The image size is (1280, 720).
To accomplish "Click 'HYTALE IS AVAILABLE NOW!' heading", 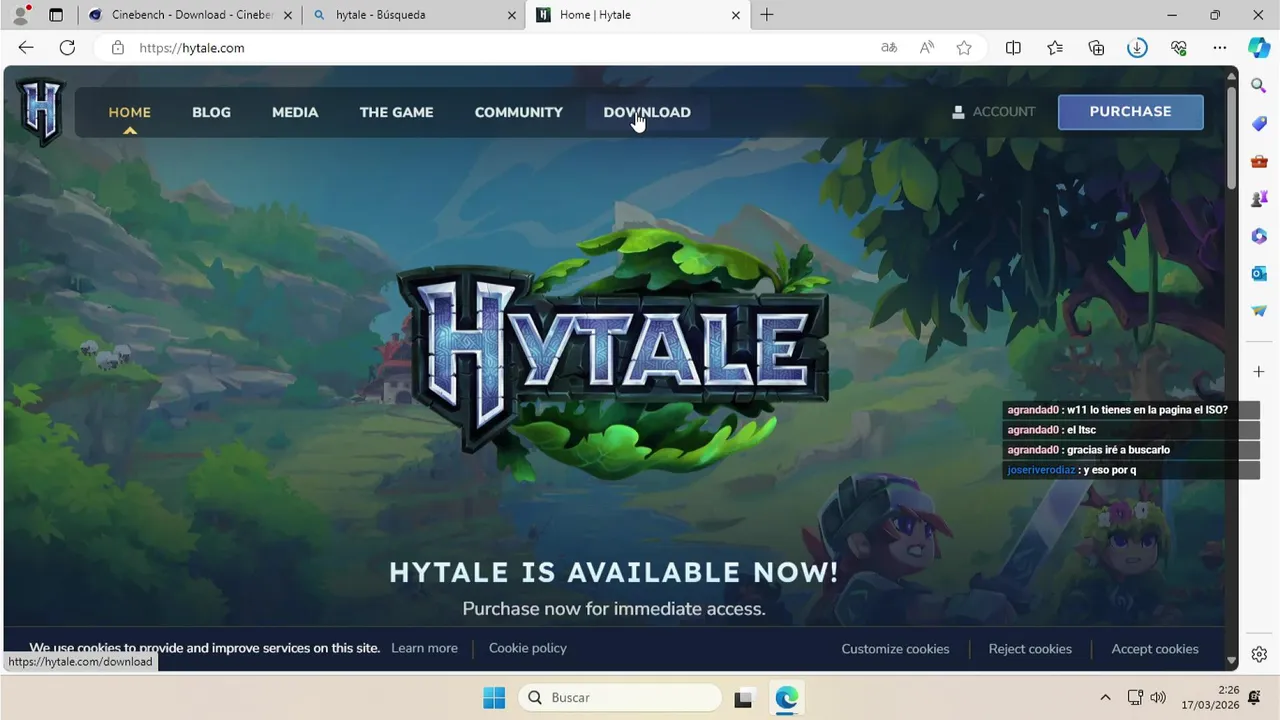I will coord(614,572).
